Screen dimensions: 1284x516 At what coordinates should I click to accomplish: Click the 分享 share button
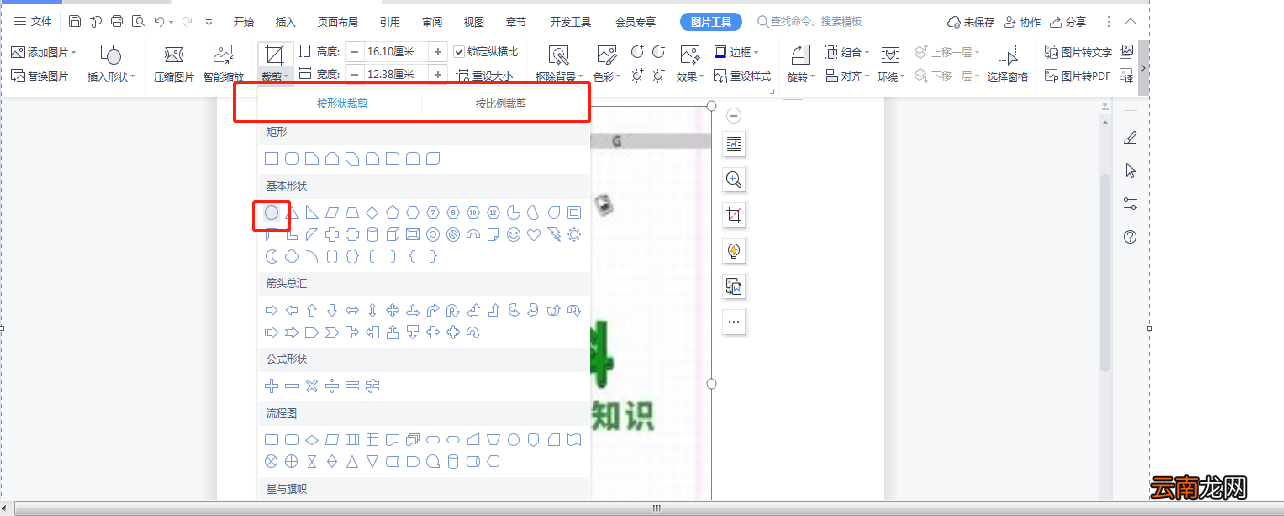1068,21
